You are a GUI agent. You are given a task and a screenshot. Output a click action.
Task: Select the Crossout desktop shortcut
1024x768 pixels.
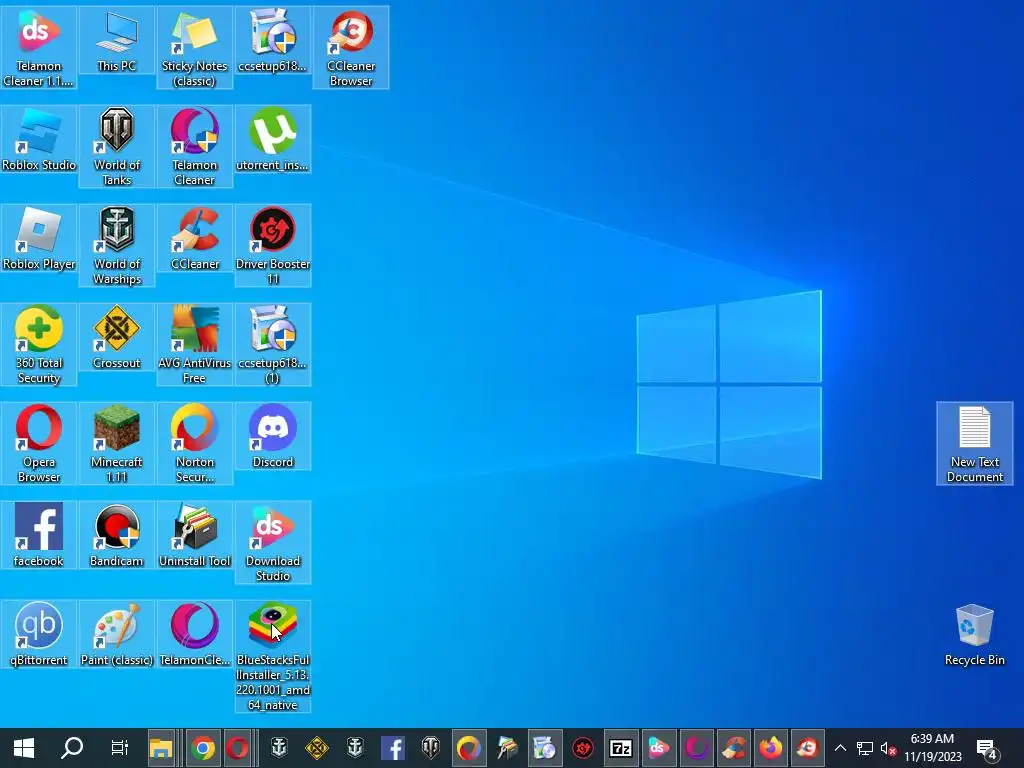[116, 337]
